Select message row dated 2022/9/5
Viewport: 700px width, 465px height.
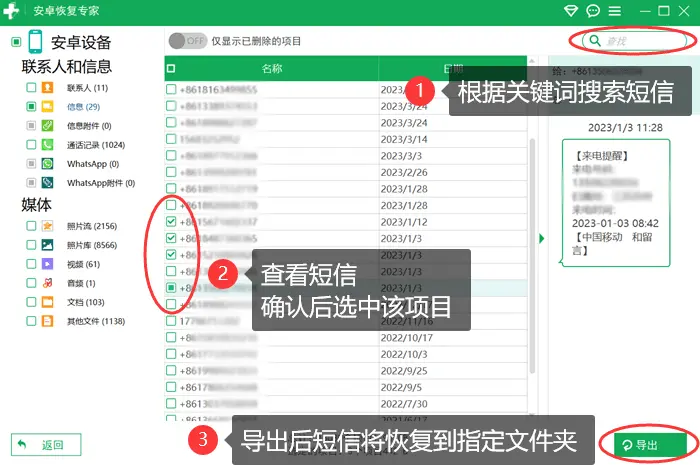[346, 387]
